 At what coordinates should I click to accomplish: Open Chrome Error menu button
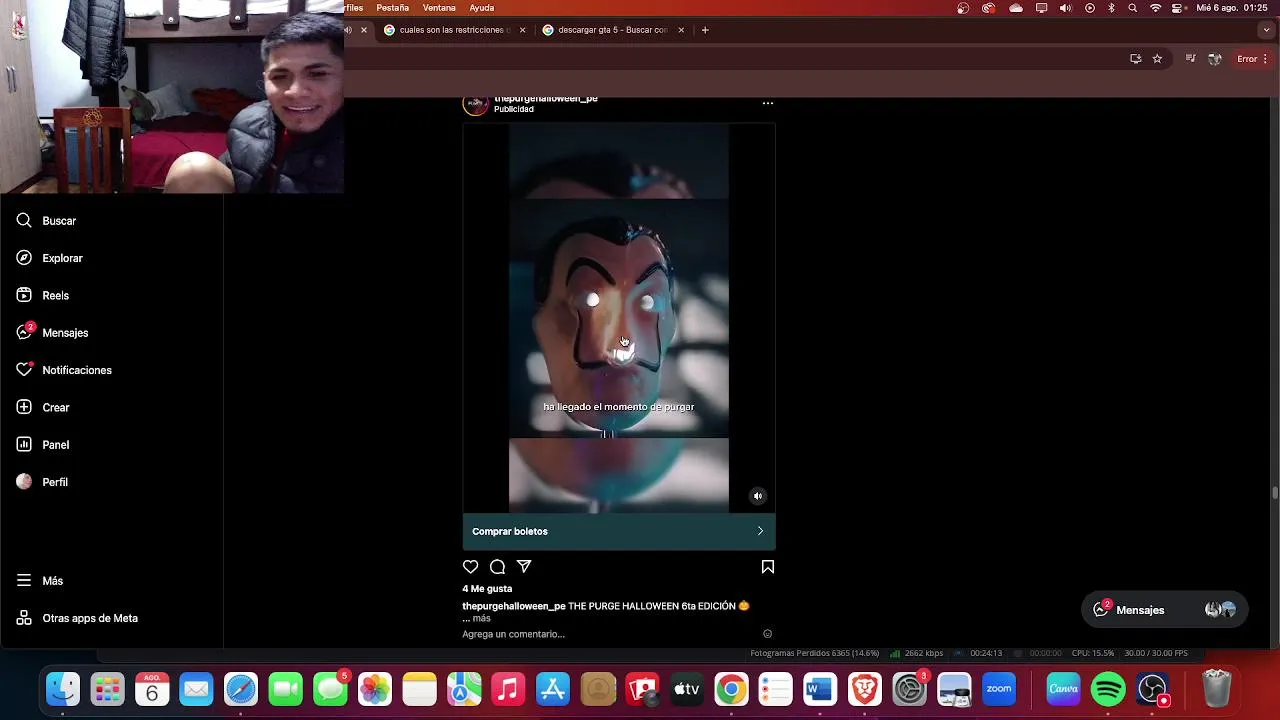pos(1252,59)
